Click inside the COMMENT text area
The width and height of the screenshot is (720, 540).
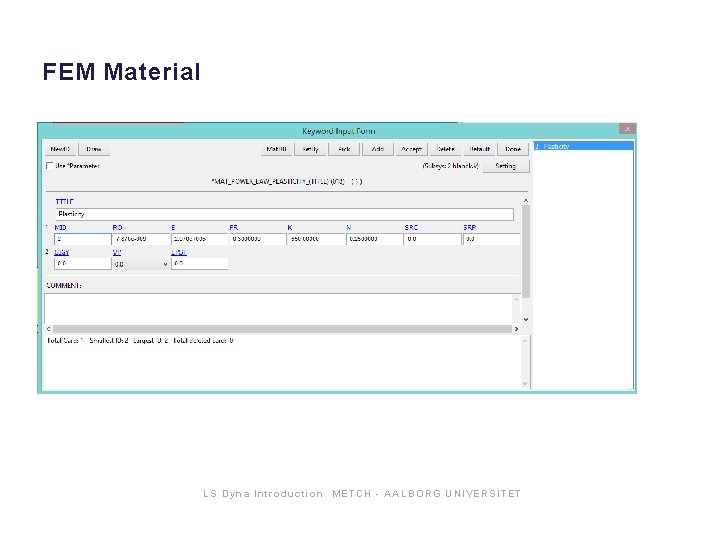tap(278, 309)
